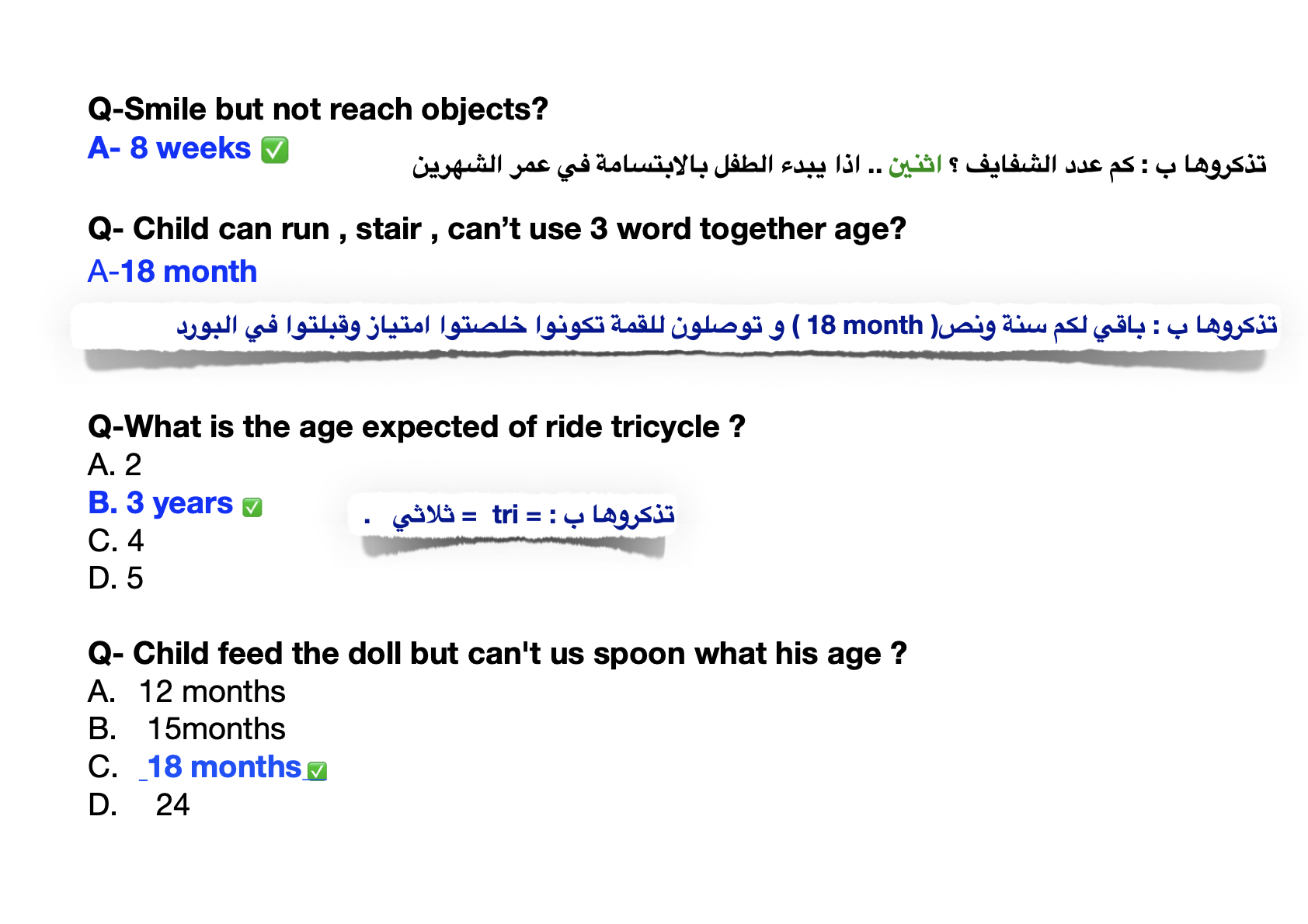Select the answer A- 8 weeks
This screenshot has height=924, width=1308.
point(169,148)
